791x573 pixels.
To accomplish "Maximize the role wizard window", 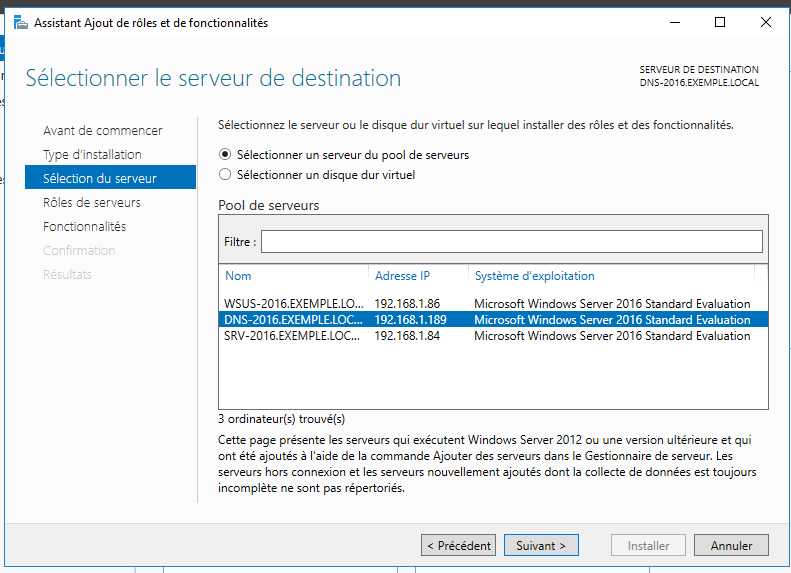I will 720,23.
